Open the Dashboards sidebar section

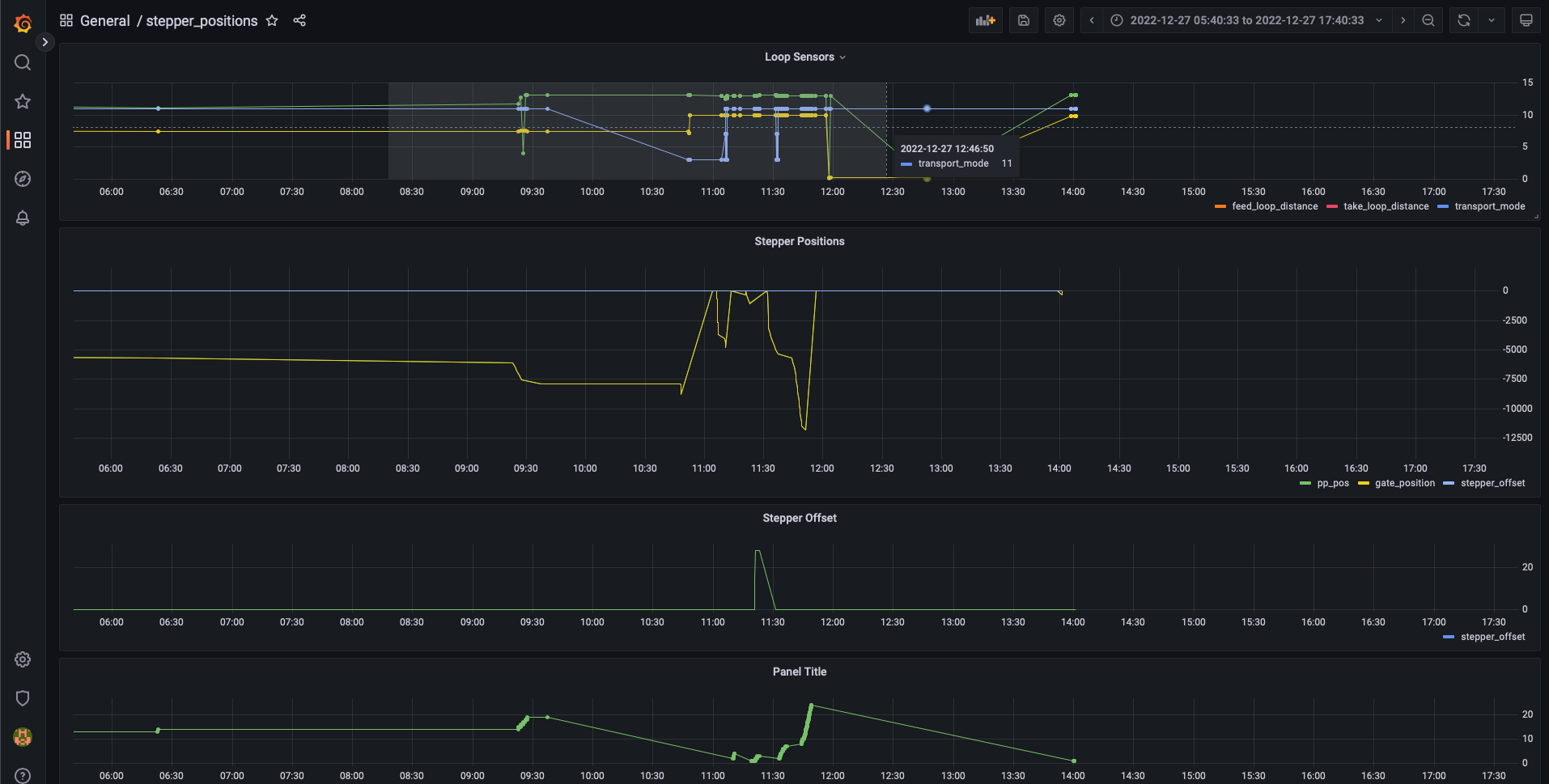coord(22,140)
